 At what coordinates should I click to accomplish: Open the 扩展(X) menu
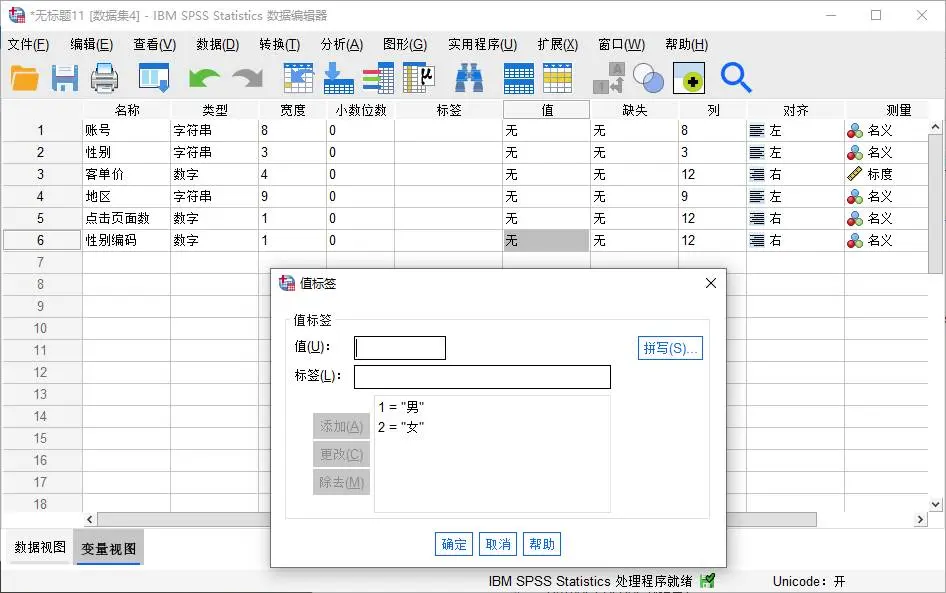[557, 45]
